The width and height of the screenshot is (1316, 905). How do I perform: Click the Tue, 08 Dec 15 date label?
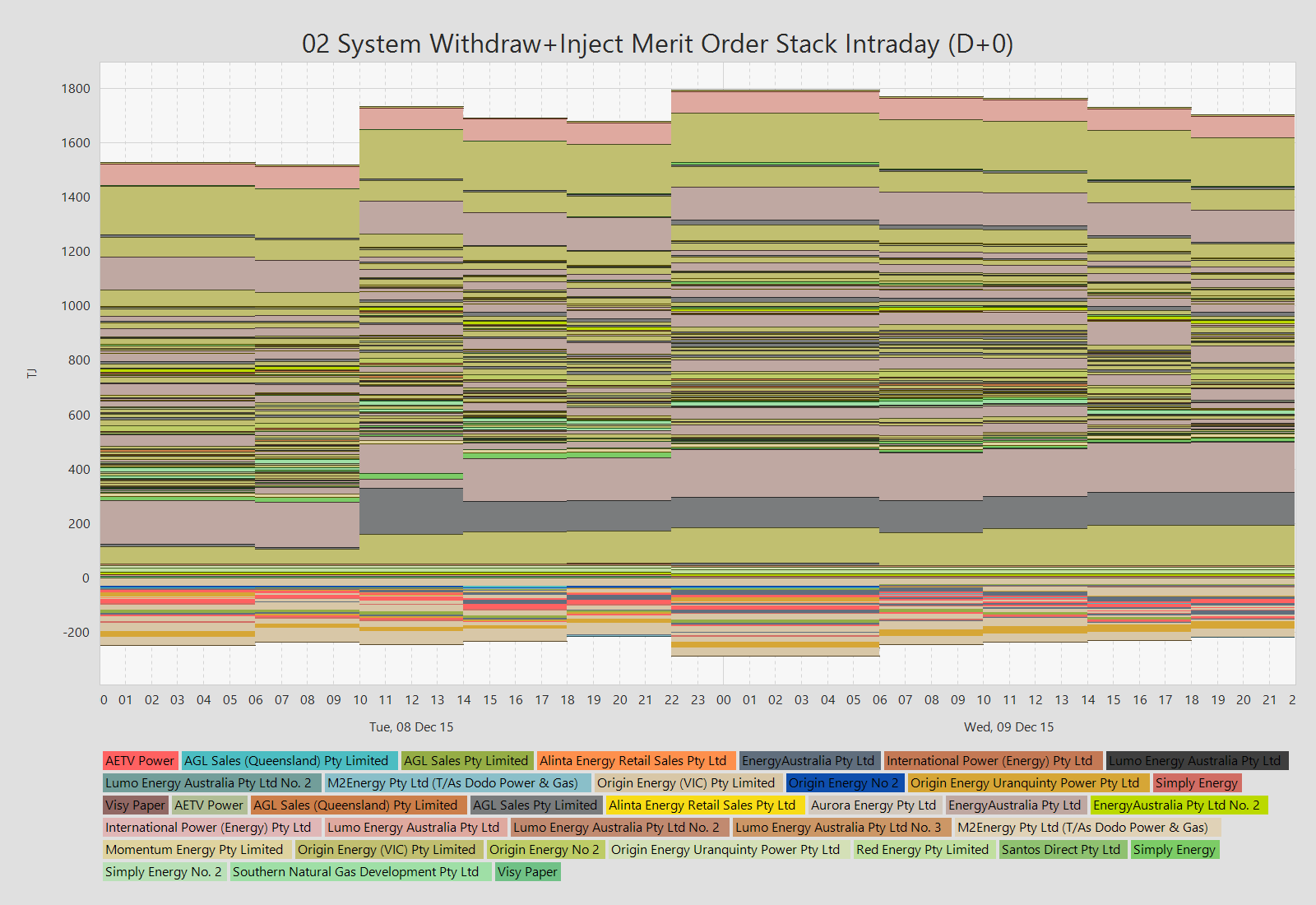(x=411, y=727)
